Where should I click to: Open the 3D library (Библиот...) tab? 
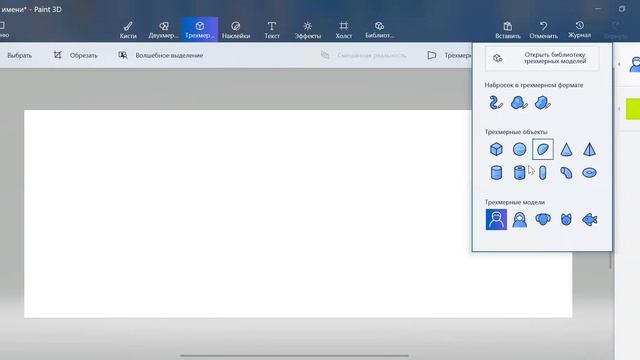380,30
